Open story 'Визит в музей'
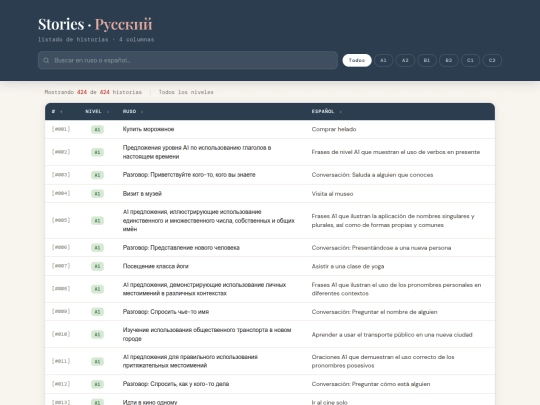The height and width of the screenshot is (405, 540). point(142,194)
